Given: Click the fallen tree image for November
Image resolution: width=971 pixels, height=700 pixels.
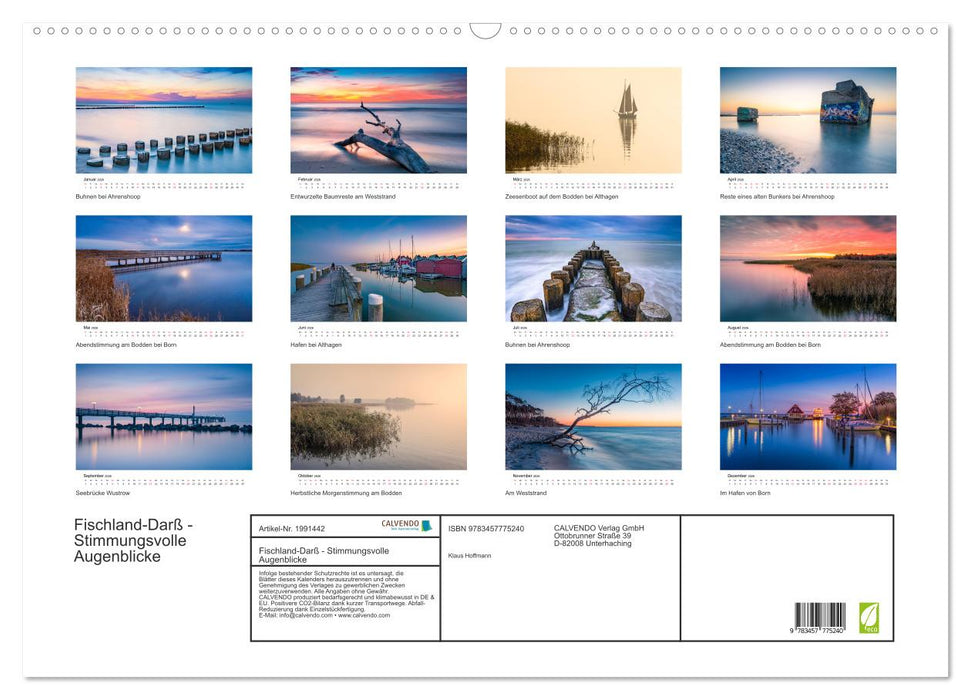Looking at the screenshot, I should 592,417.
